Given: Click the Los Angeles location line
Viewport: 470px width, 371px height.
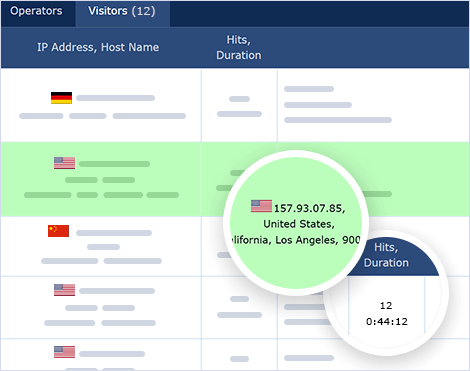Looking at the screenshot, I should (x=296, y=240).
